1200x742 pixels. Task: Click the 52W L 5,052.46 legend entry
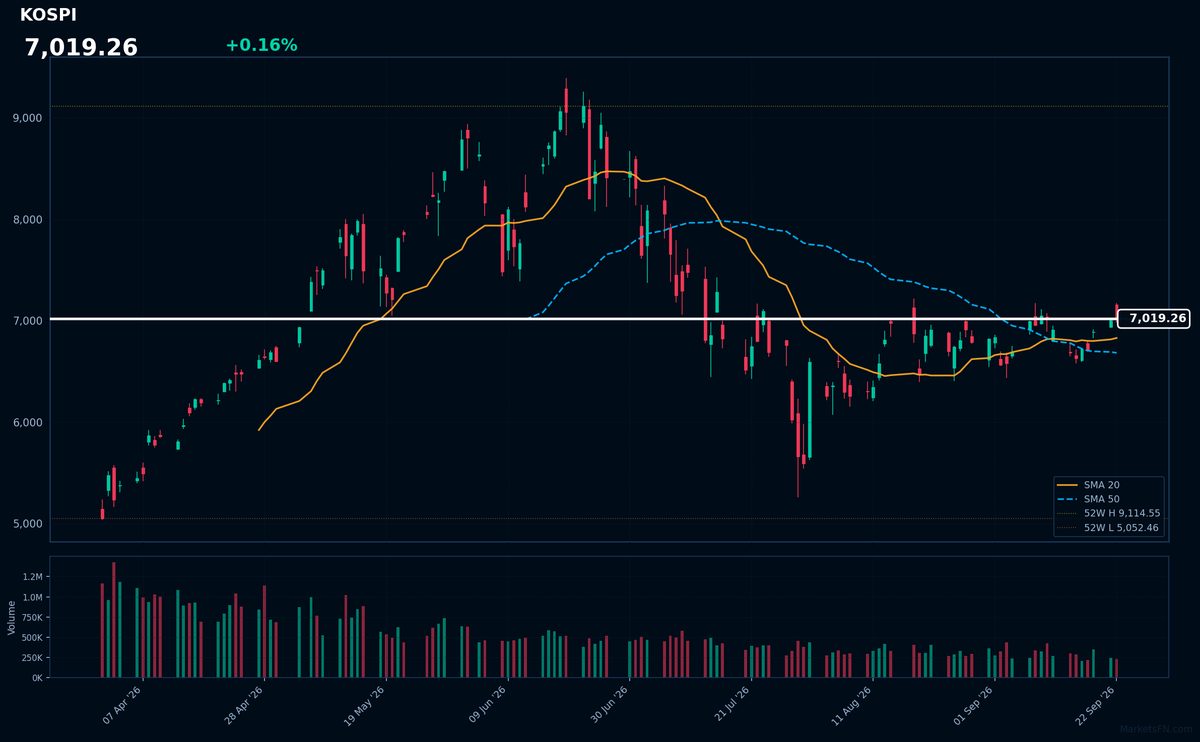(1108, 528)
